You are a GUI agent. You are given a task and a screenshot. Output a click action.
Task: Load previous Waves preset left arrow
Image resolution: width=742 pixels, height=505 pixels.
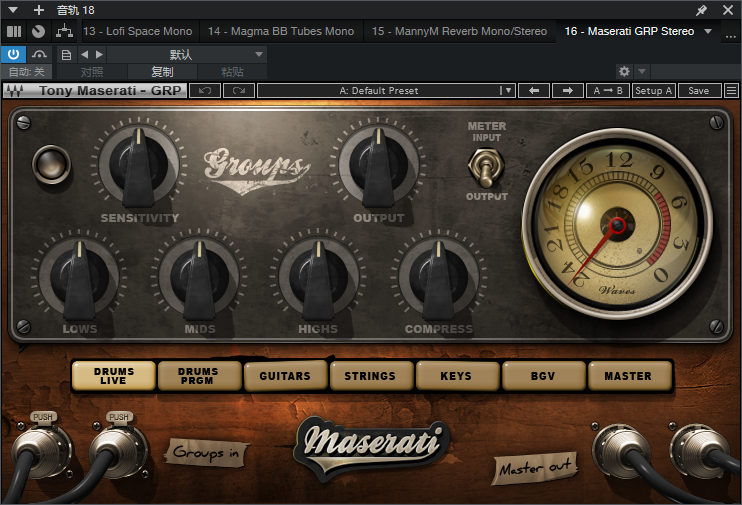coord(534,90)
